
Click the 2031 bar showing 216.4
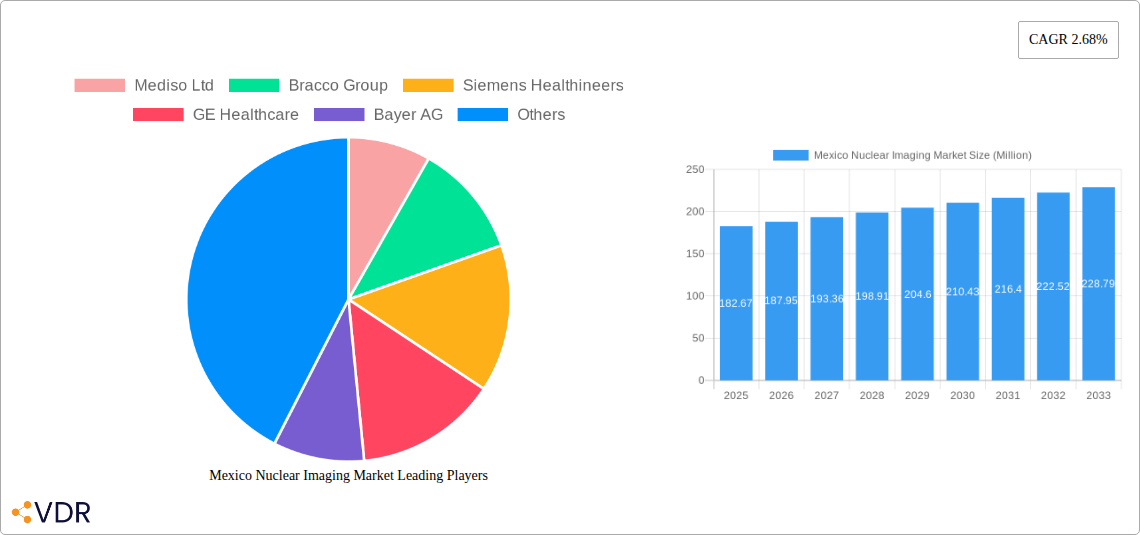click(1008, 289)
